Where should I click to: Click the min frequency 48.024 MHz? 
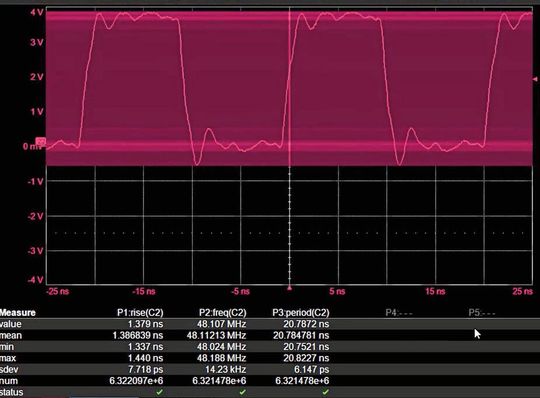point(222,347)
